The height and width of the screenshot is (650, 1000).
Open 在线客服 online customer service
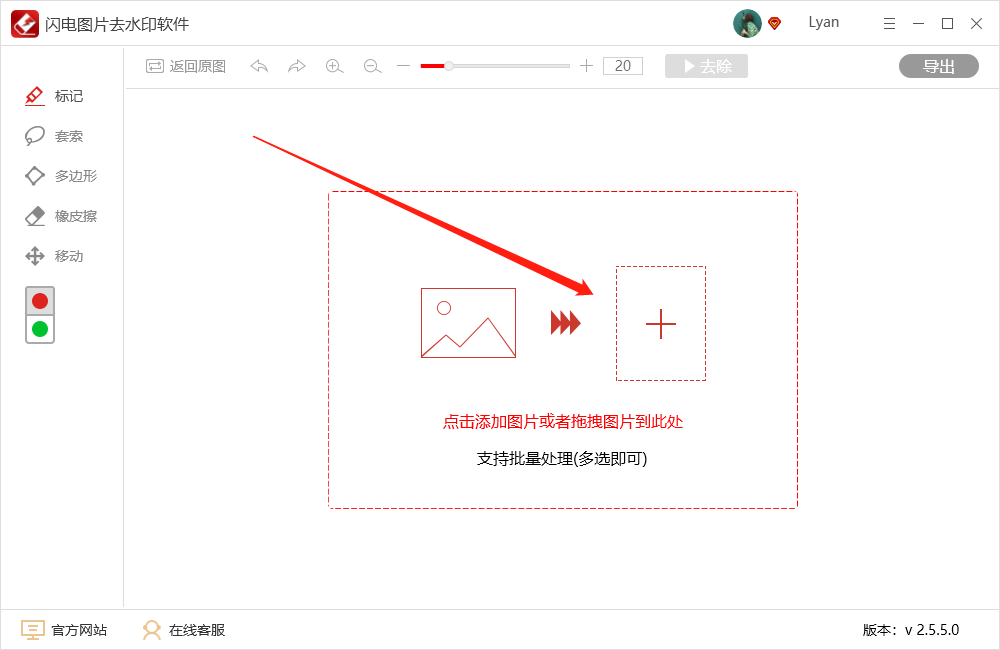(x=184, y=630)
